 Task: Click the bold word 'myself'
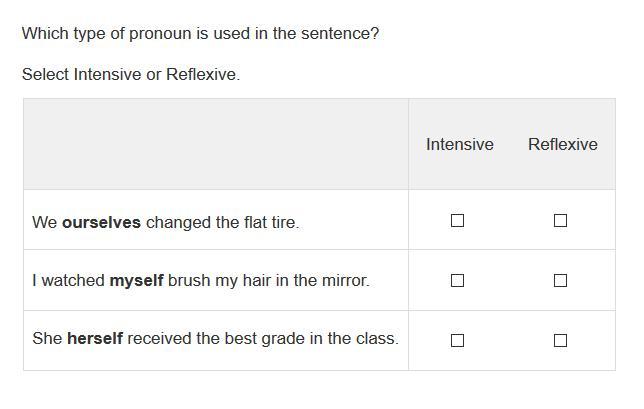136,281
